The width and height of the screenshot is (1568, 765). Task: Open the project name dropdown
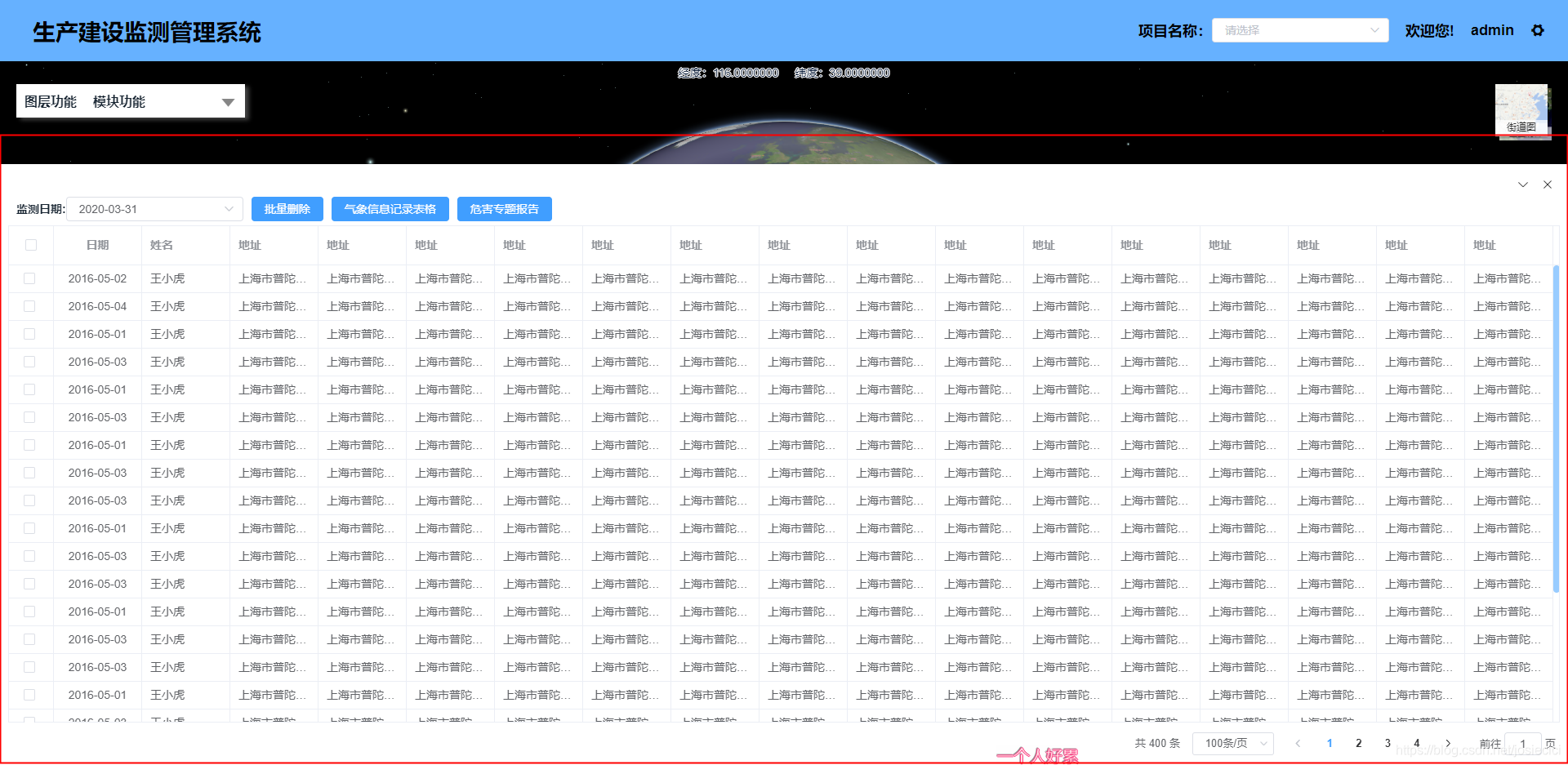coord(1300,30)
